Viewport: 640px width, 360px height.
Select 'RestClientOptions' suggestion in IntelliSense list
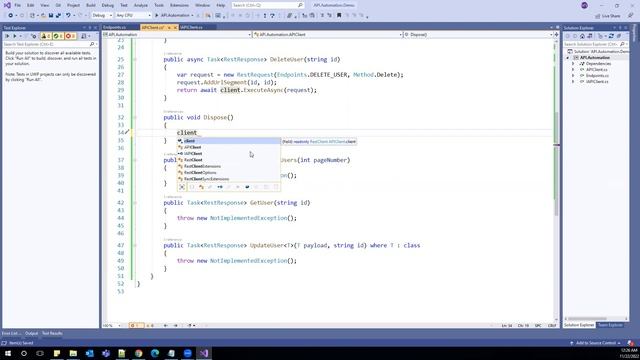tap(229, 173)
